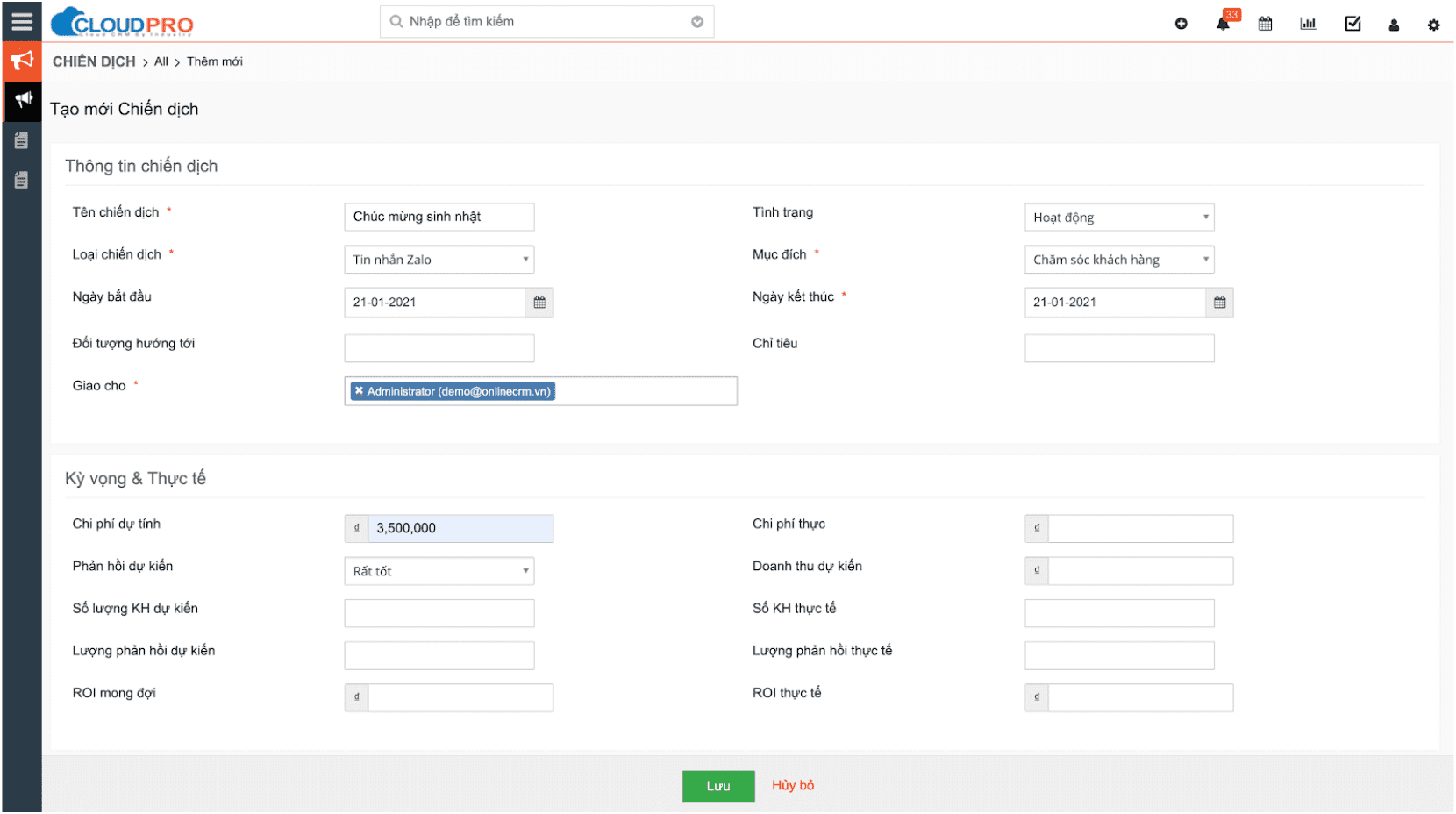Screen dimensions: 1456x814
Task: Click the Kỳ vọng & Thực tế heading
Action: [x=135, y=478]
